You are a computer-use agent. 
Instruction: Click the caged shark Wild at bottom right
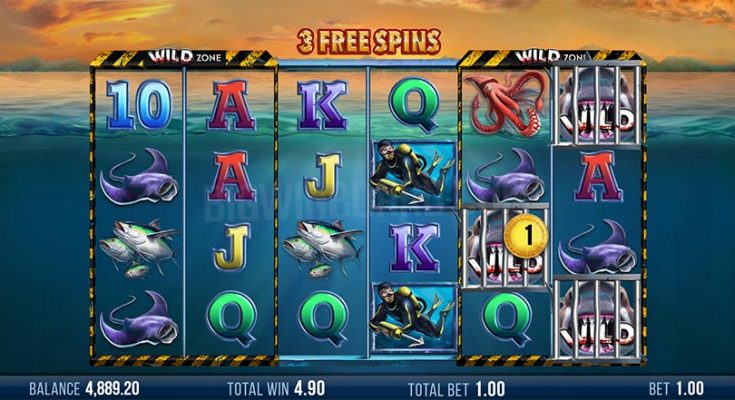coord(597,318)
